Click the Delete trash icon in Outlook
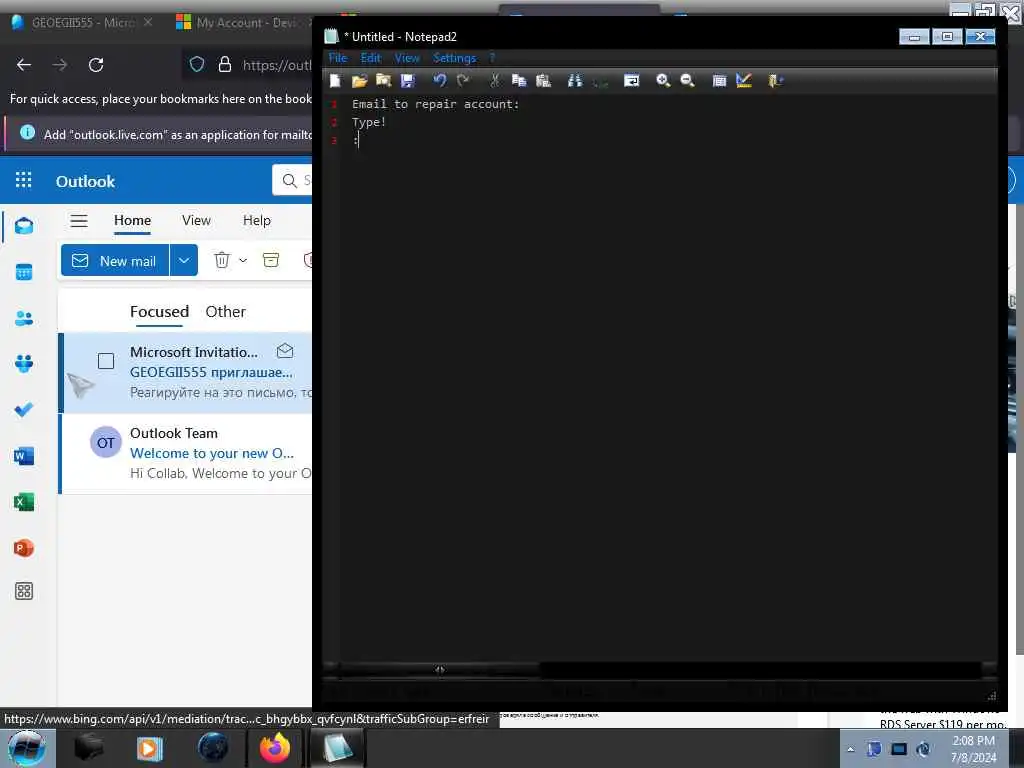The image size is (1024, 768). (222, 260)
